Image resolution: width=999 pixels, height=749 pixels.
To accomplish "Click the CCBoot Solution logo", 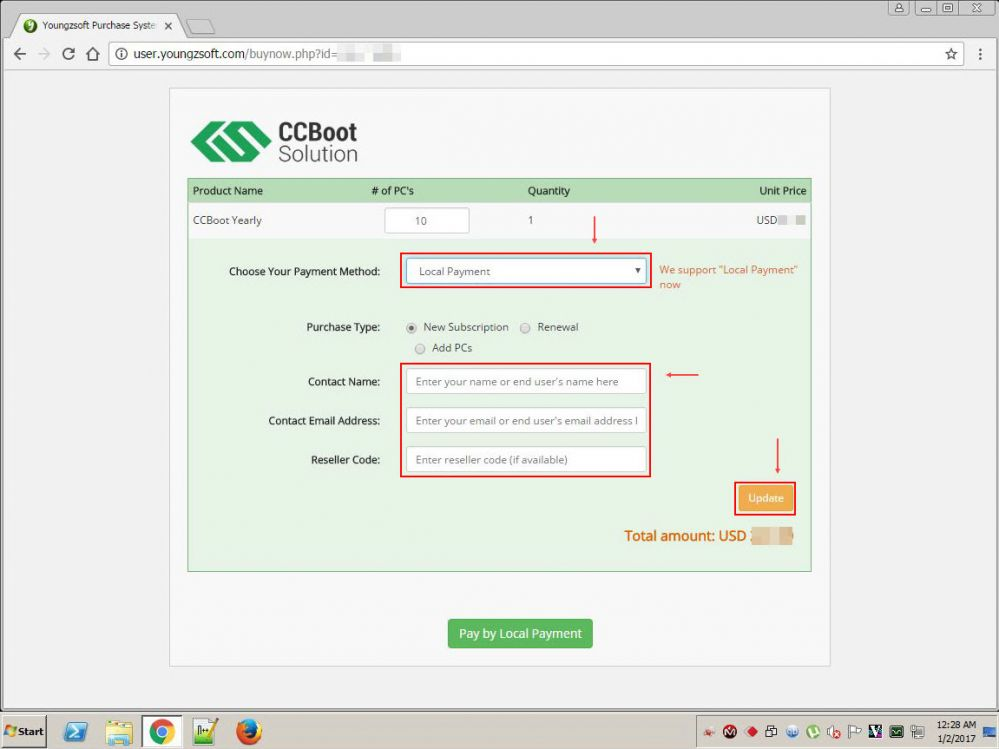I will tap(274, 142).
